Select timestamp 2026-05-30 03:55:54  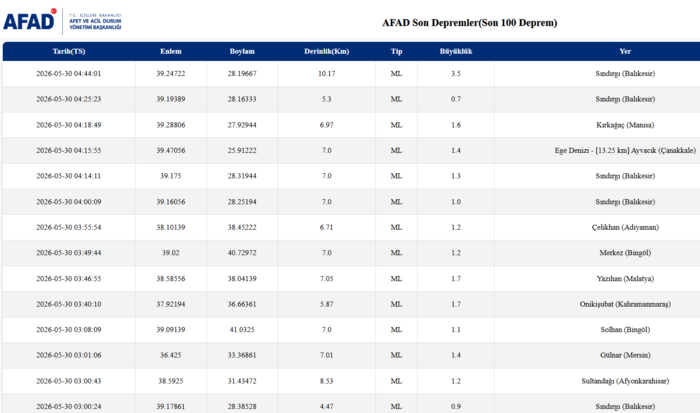click(69, 227)
